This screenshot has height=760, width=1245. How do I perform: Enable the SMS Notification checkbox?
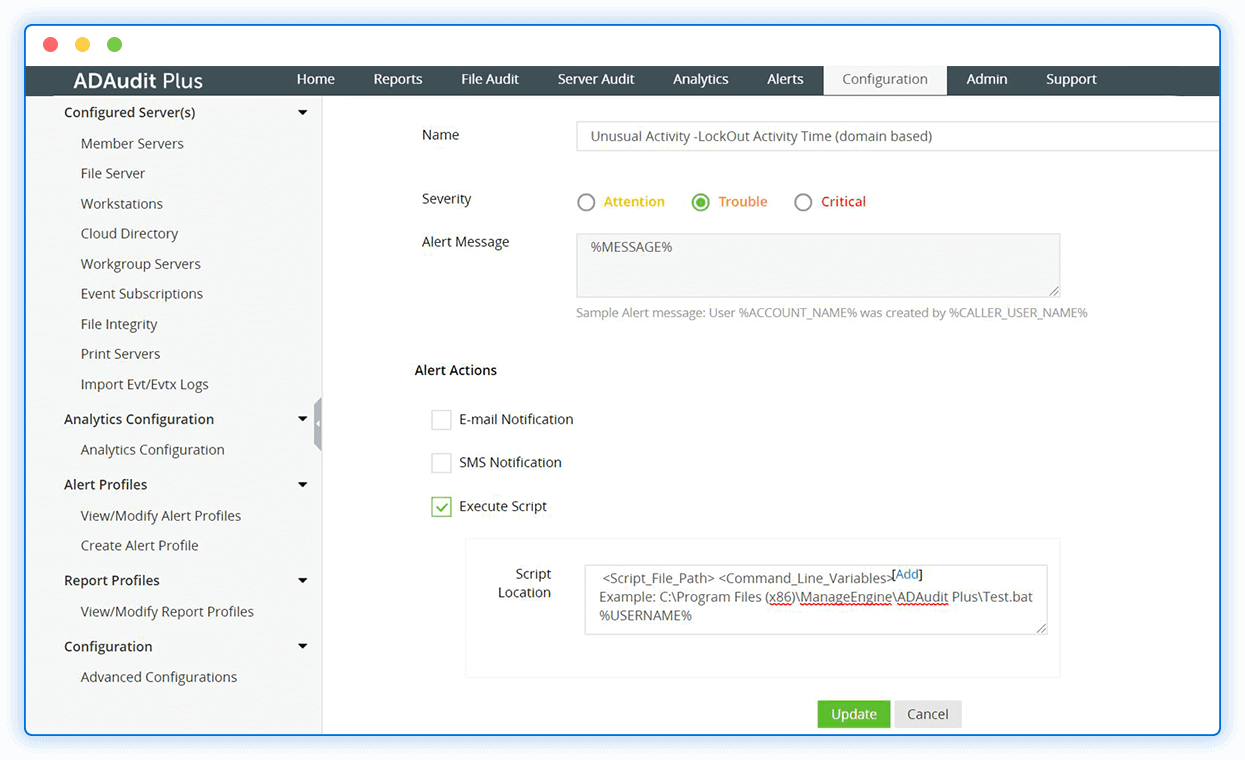coord(441,462)
